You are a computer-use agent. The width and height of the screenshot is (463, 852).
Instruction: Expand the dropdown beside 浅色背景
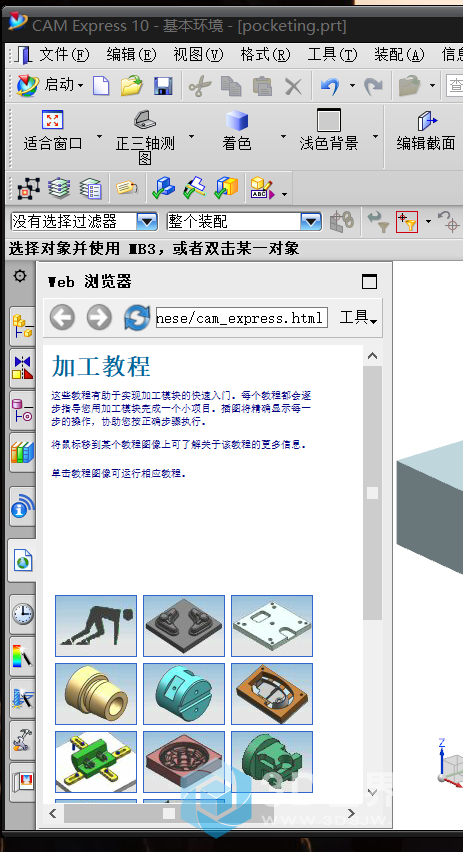pos(375,136)
